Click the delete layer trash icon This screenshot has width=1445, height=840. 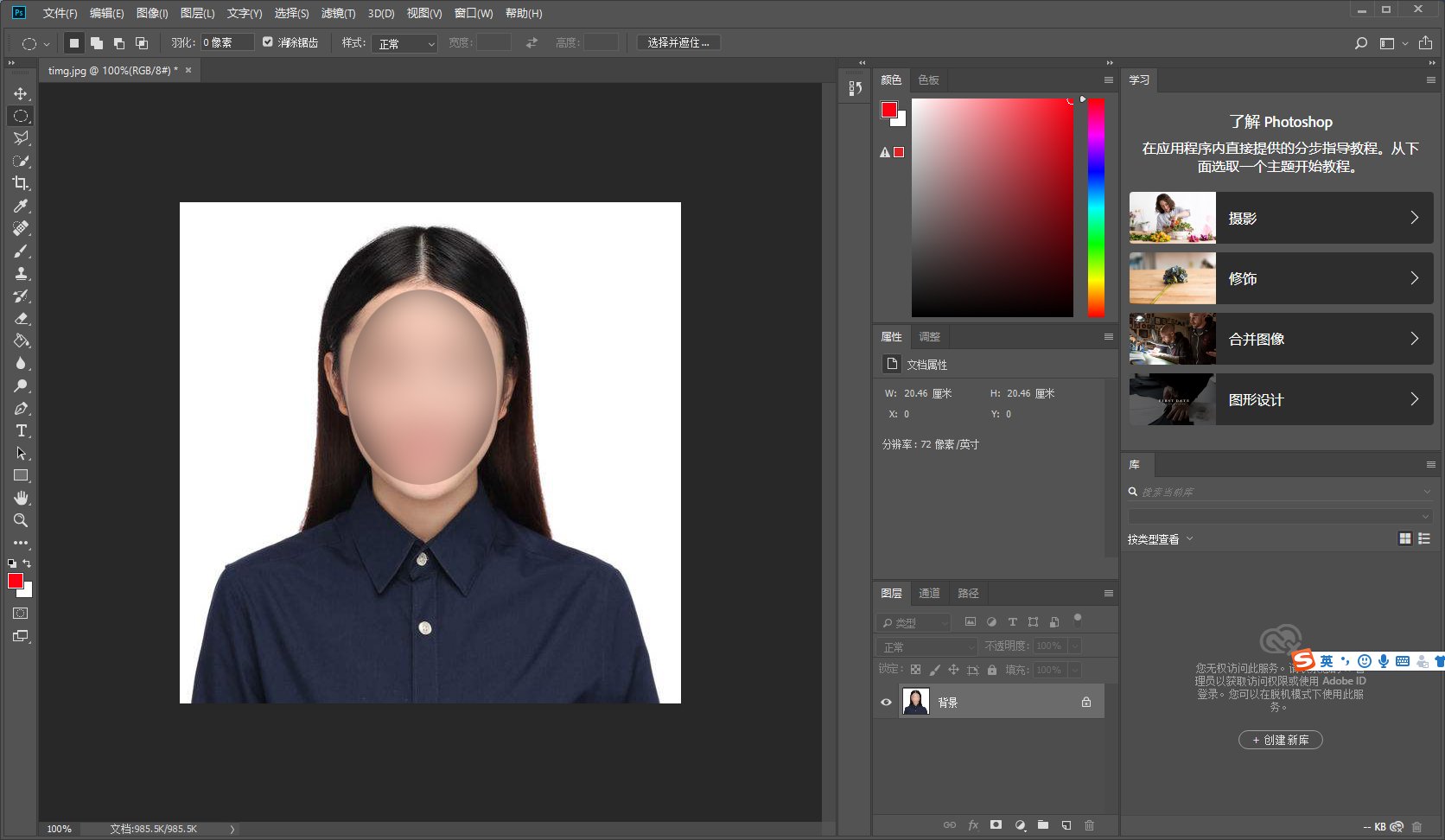point(1089,825)
